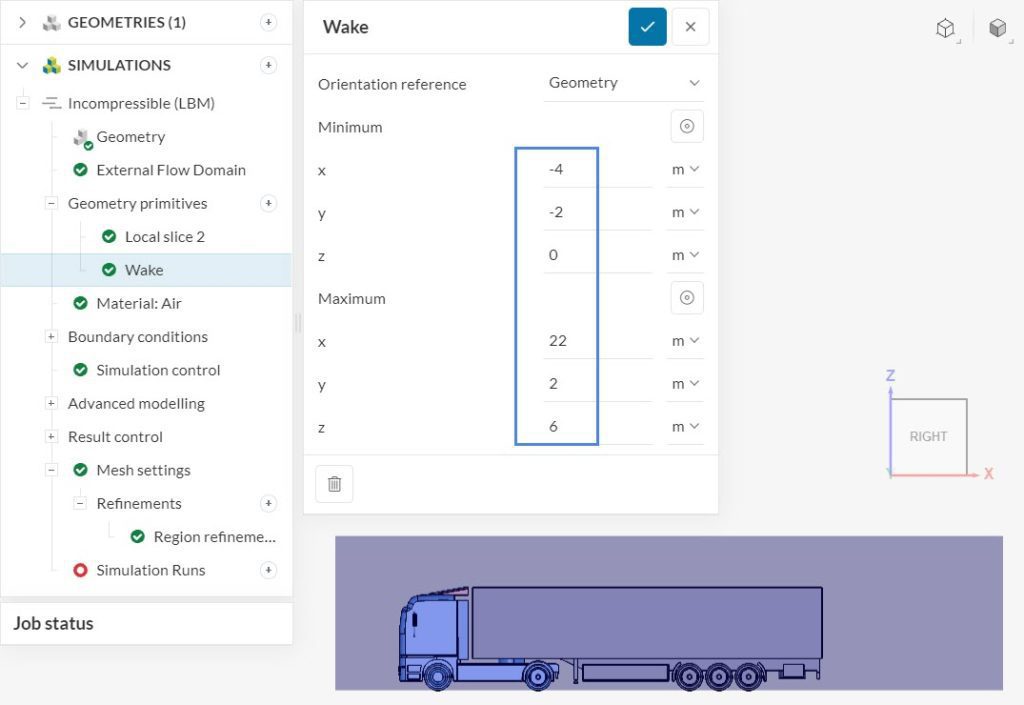The width and height of the screenshot is (1024, 705).
Task: Click the plus icon next to Geometry primitives
Action: point(268,202)
